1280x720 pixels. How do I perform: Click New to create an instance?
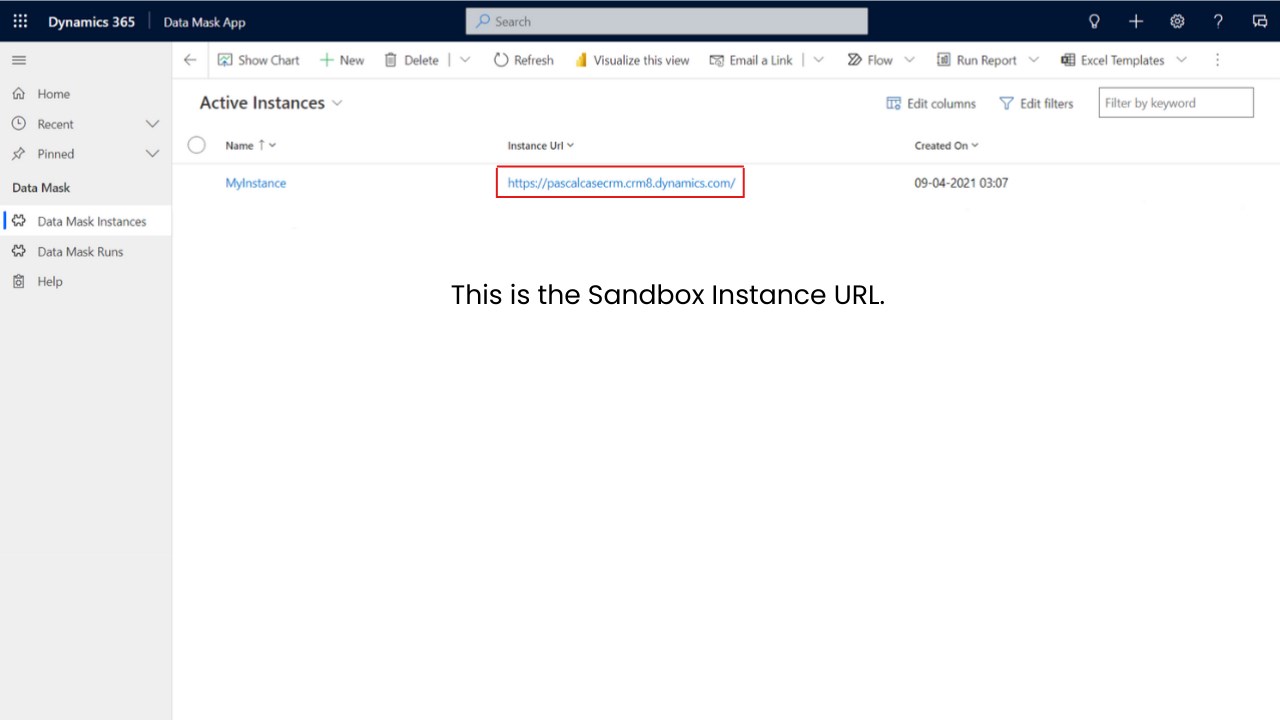[x=342, y=60]
